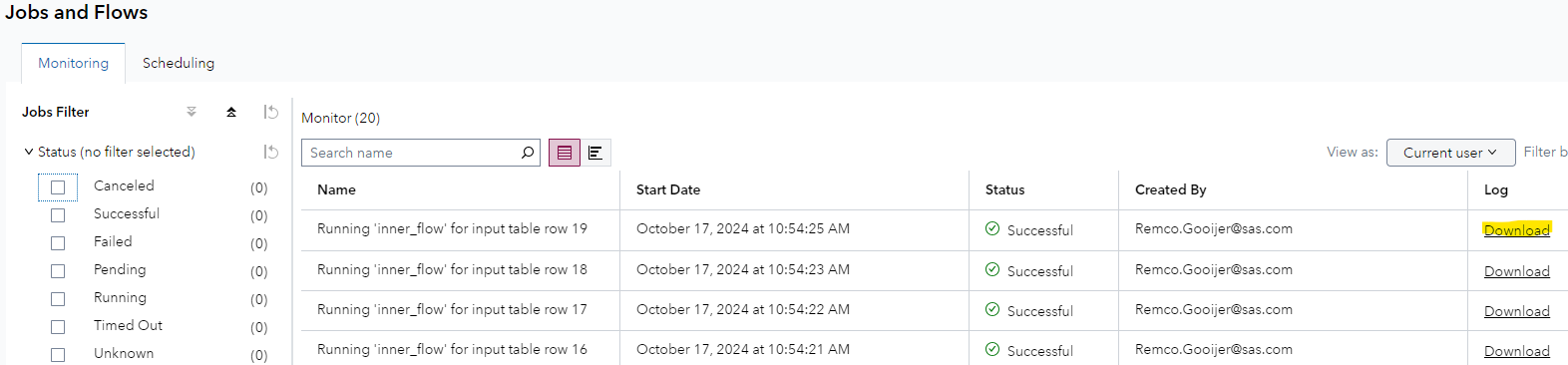
Task: Click the expand all filters icon
Action: [x=192, y=112]
